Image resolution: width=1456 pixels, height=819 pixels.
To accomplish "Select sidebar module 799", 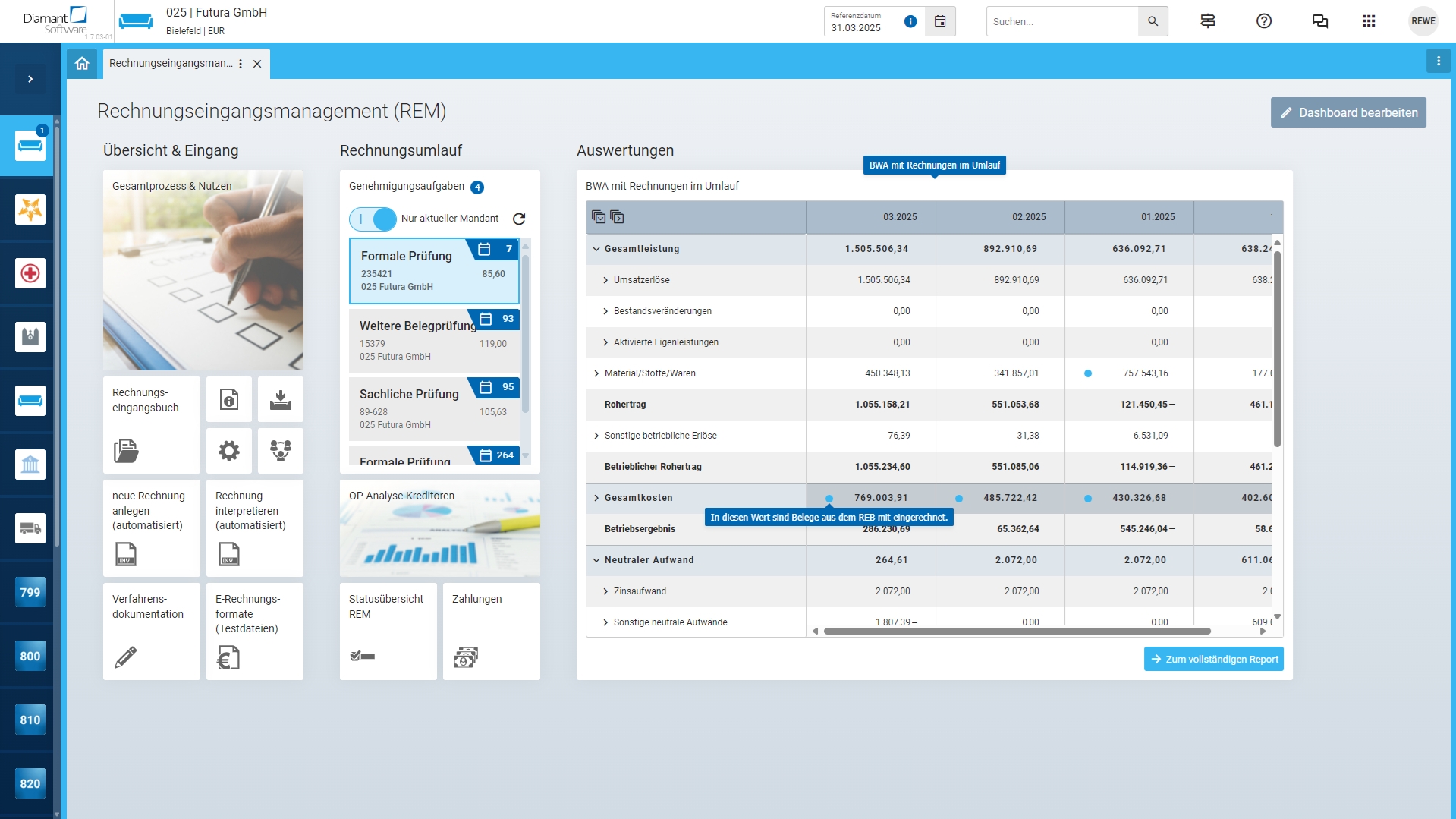I will [x=30, y=592].
